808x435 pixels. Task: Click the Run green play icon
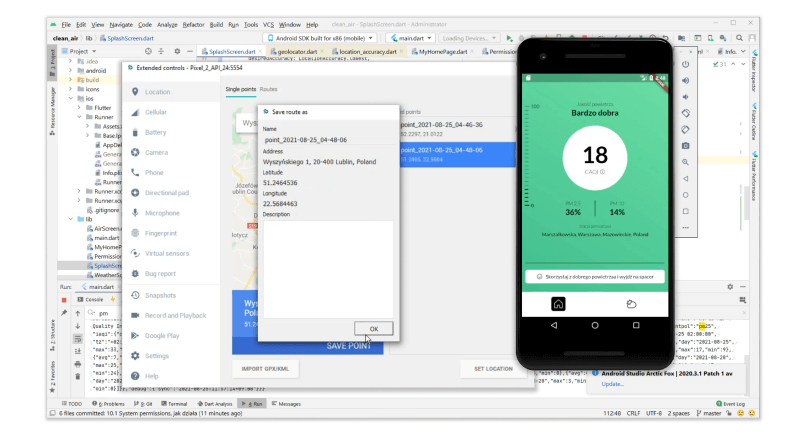(x=510, y=37)
